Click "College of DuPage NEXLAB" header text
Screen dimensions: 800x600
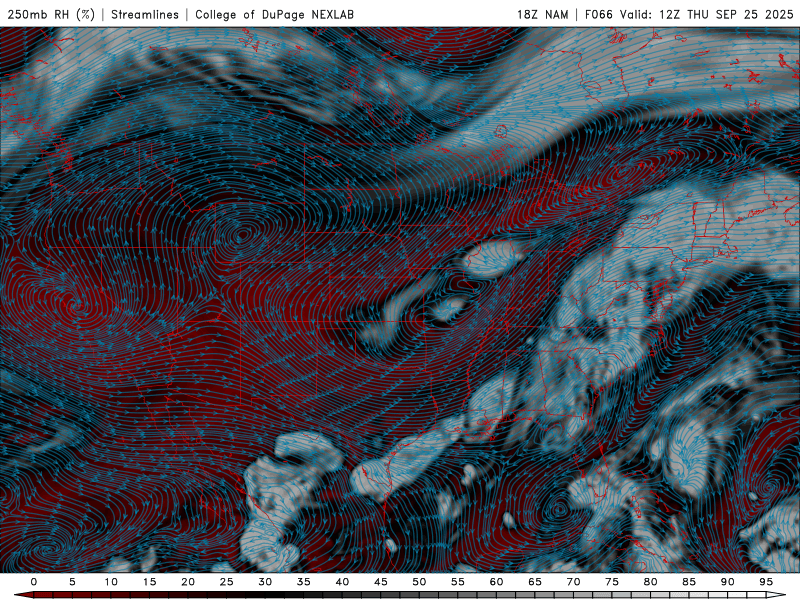click(274, 14)
